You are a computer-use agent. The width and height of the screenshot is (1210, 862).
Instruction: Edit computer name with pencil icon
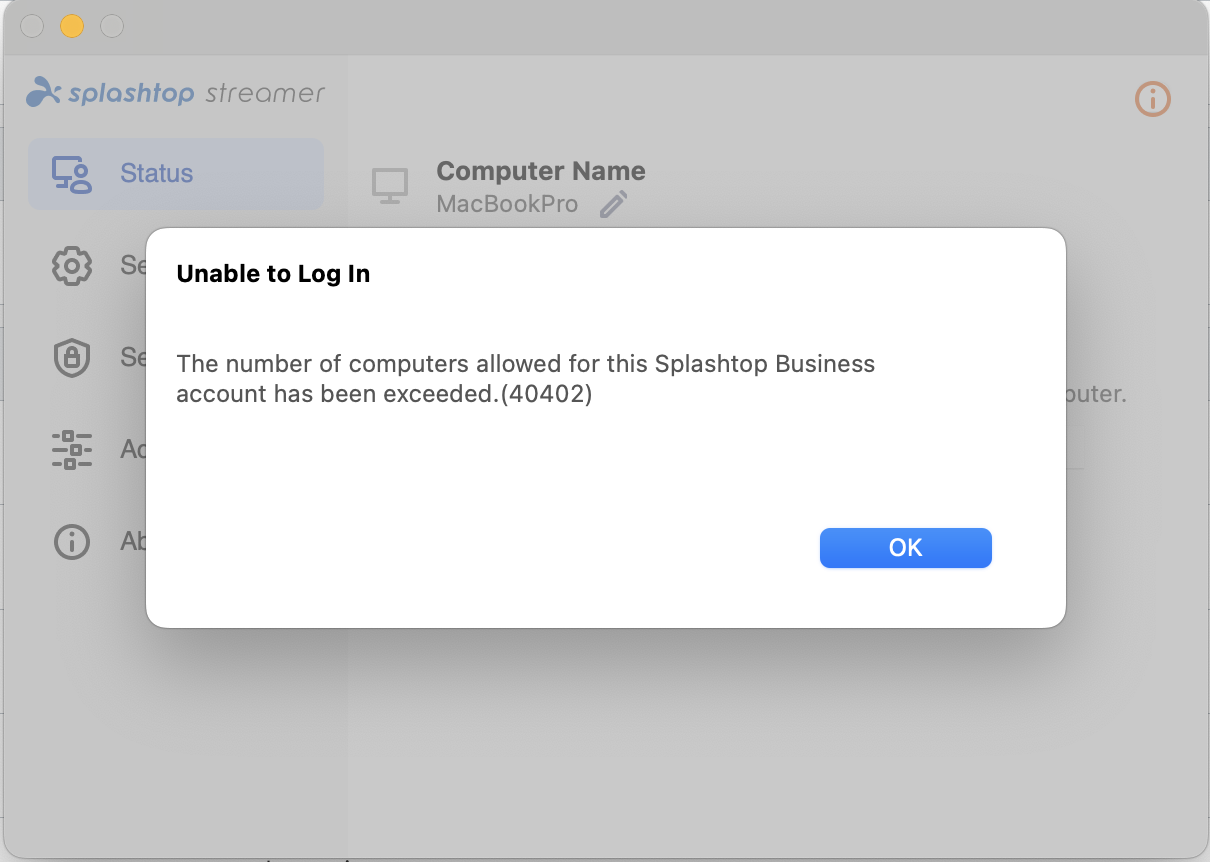click(614, 204)
